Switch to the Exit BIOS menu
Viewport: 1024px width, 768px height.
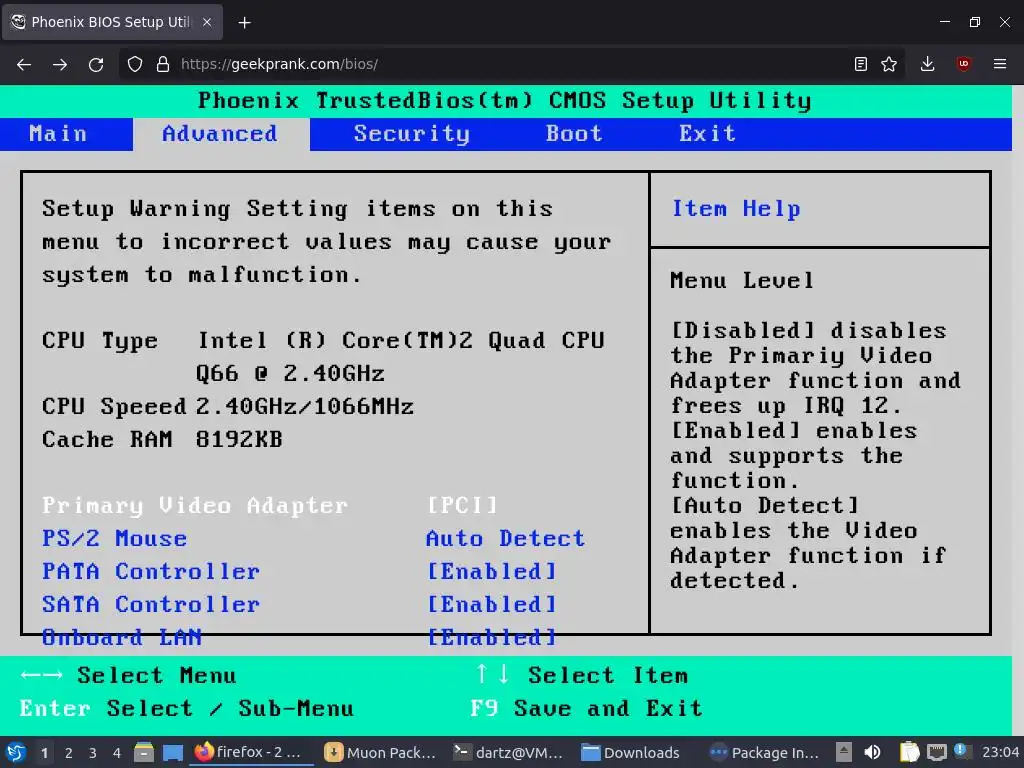[x=707, y=134]
